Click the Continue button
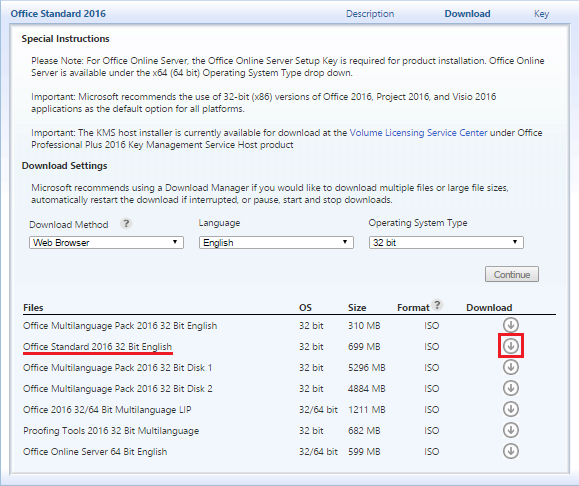This screenshot has width=579, height=486. pyautogui.click(x=512, y=274)
